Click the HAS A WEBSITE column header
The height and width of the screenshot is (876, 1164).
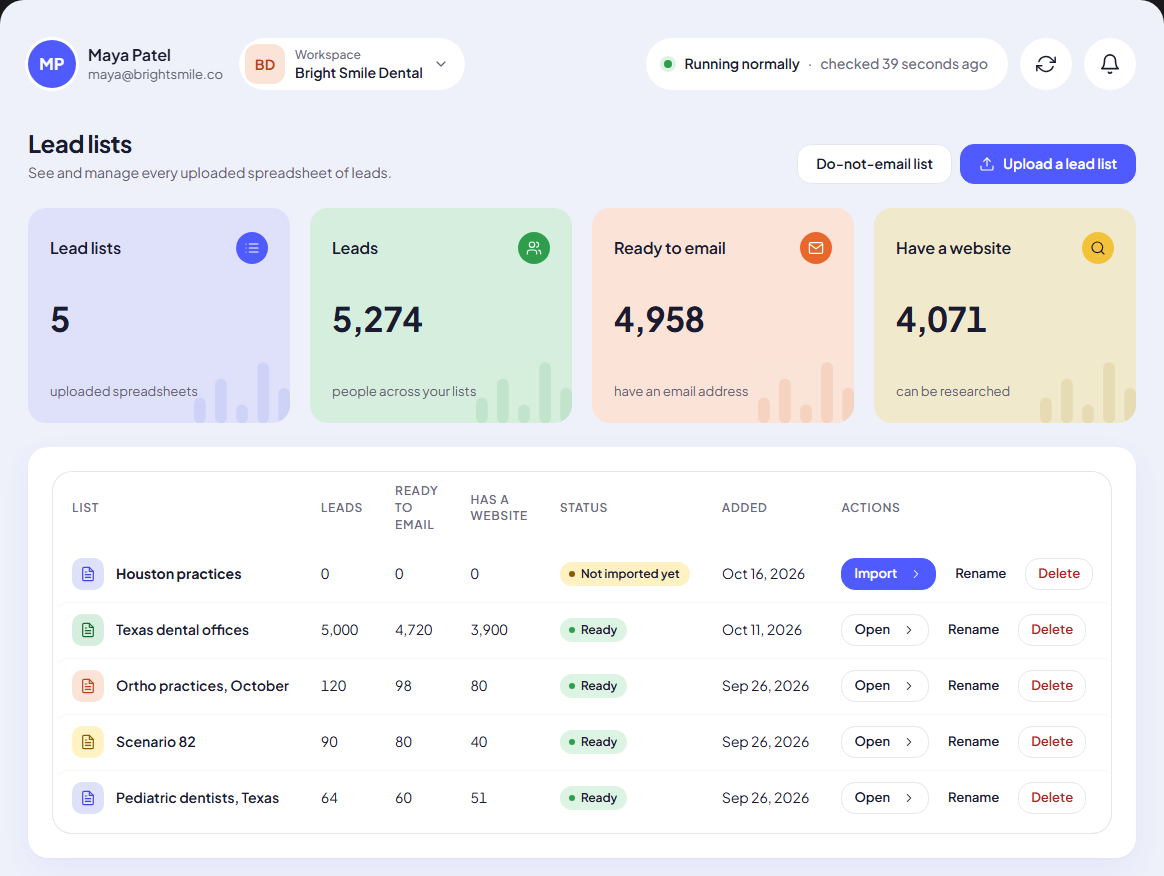(x=499, y=508)
